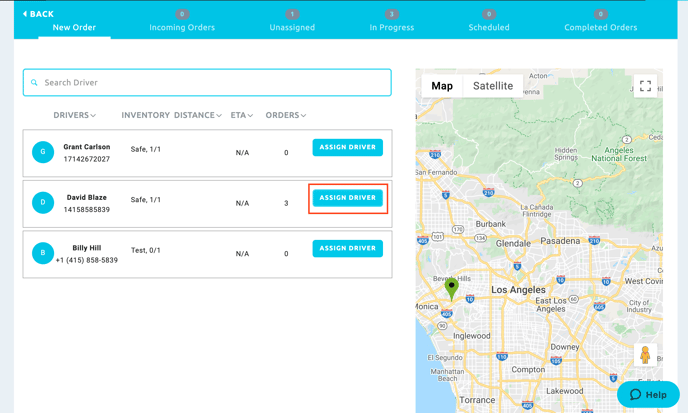Toggle fullscreen map view
Viewport: 688px width, 413px height.
click(645, 86)
